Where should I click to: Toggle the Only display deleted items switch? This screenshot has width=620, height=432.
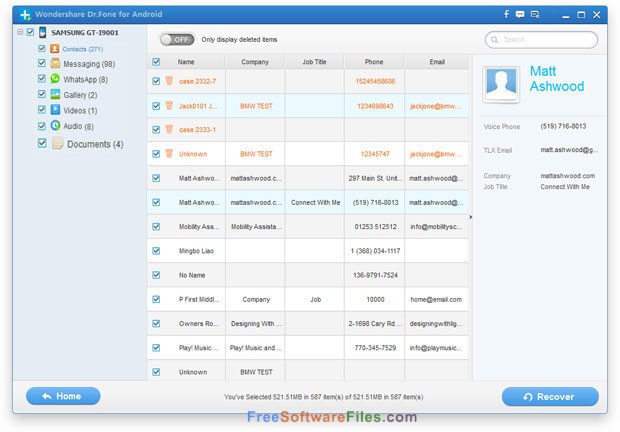177,40
